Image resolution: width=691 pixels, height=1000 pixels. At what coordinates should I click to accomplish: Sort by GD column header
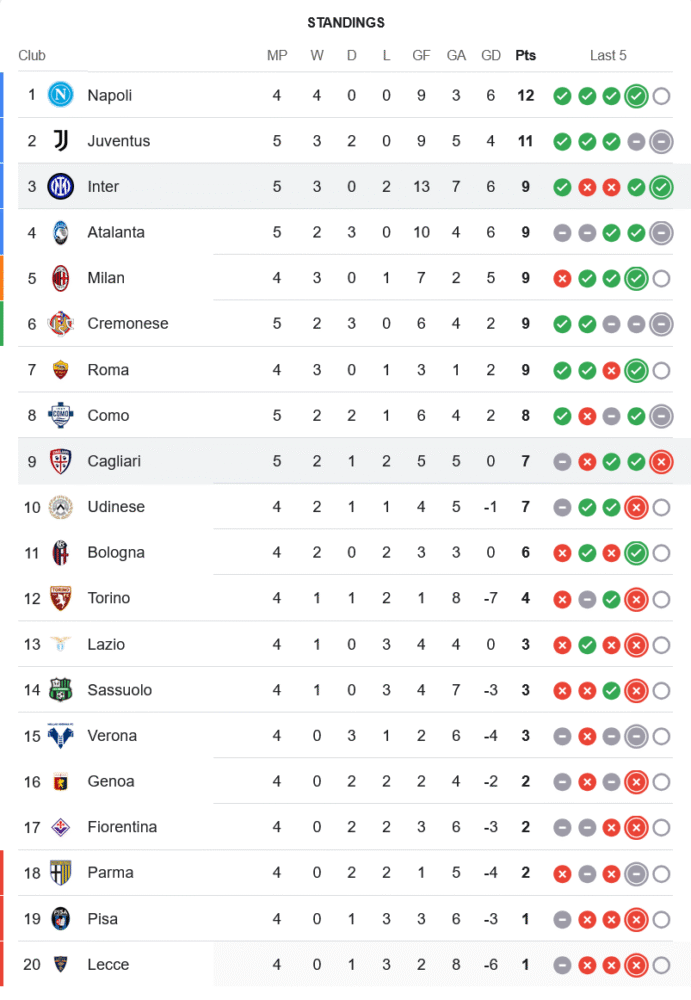point(491,55)
